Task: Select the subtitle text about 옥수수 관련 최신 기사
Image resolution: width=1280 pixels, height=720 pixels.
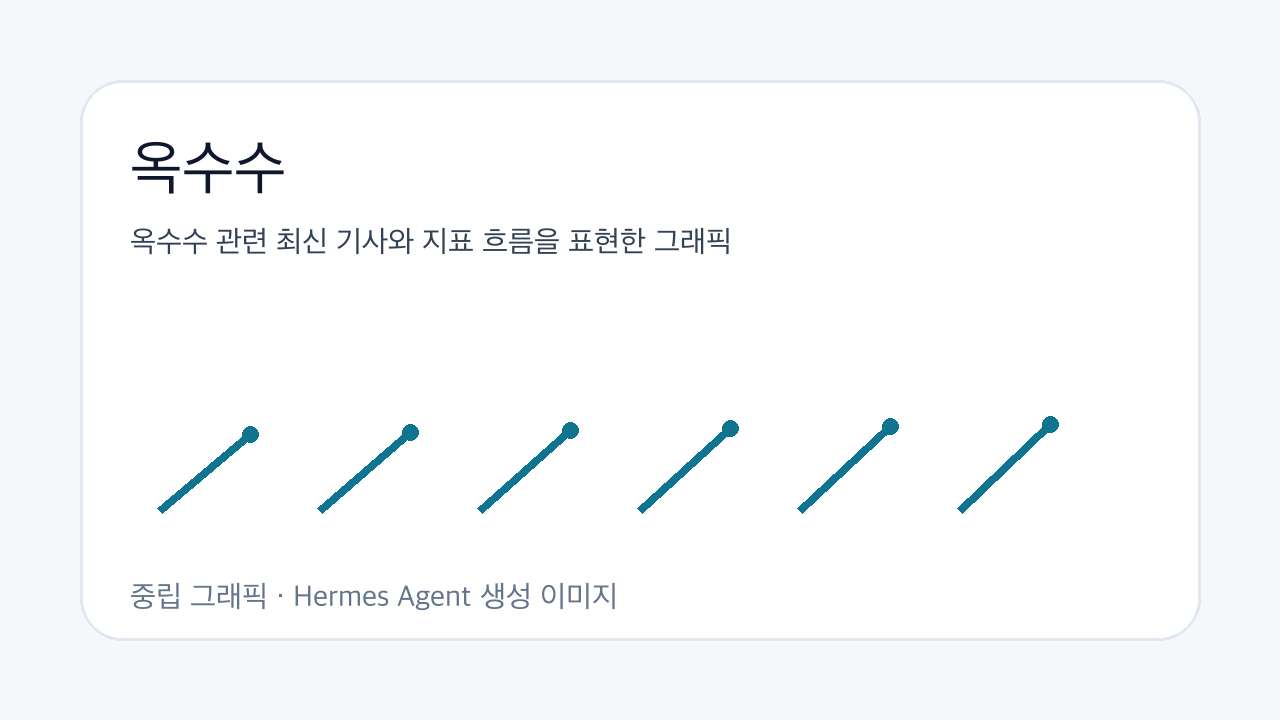Action: (x=431, y=241)
